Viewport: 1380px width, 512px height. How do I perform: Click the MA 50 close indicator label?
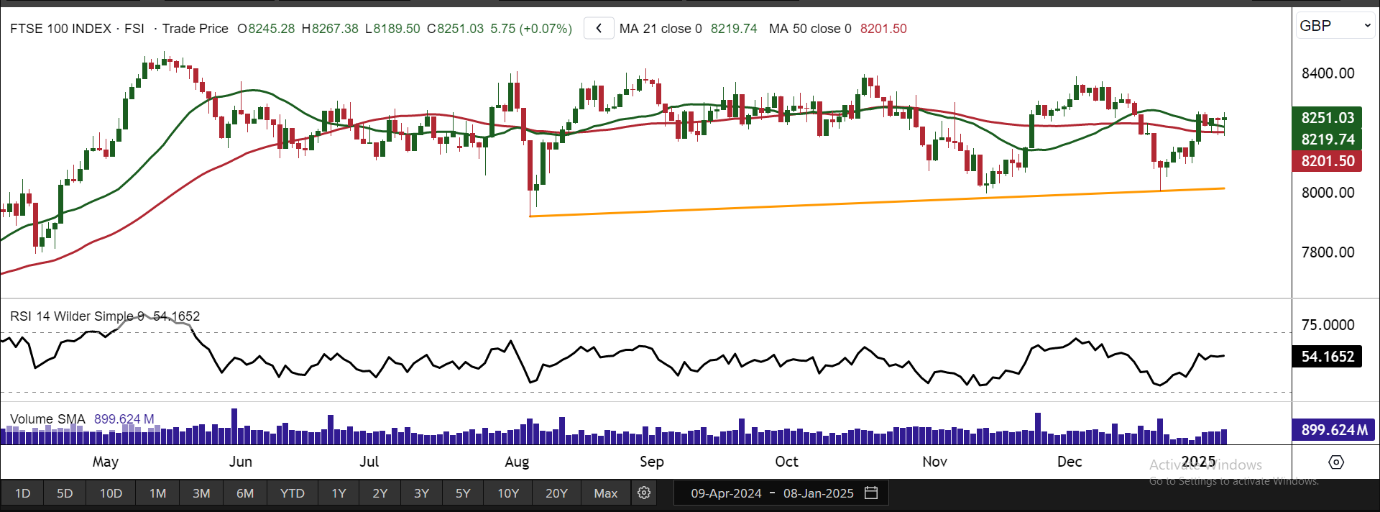(x=810, y=29)
